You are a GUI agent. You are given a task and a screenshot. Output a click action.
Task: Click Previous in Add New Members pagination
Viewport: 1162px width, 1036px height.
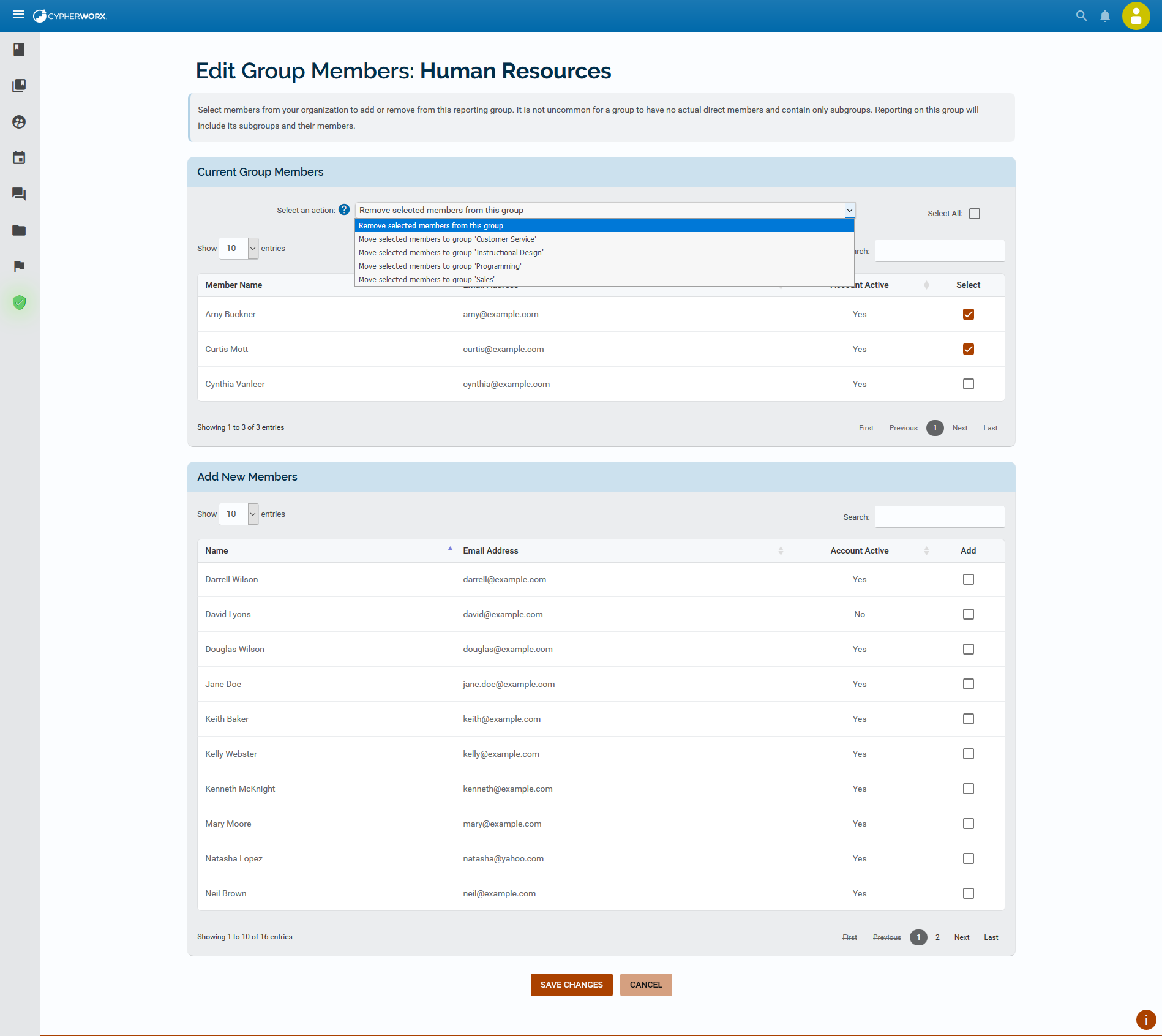pos(887,937)
